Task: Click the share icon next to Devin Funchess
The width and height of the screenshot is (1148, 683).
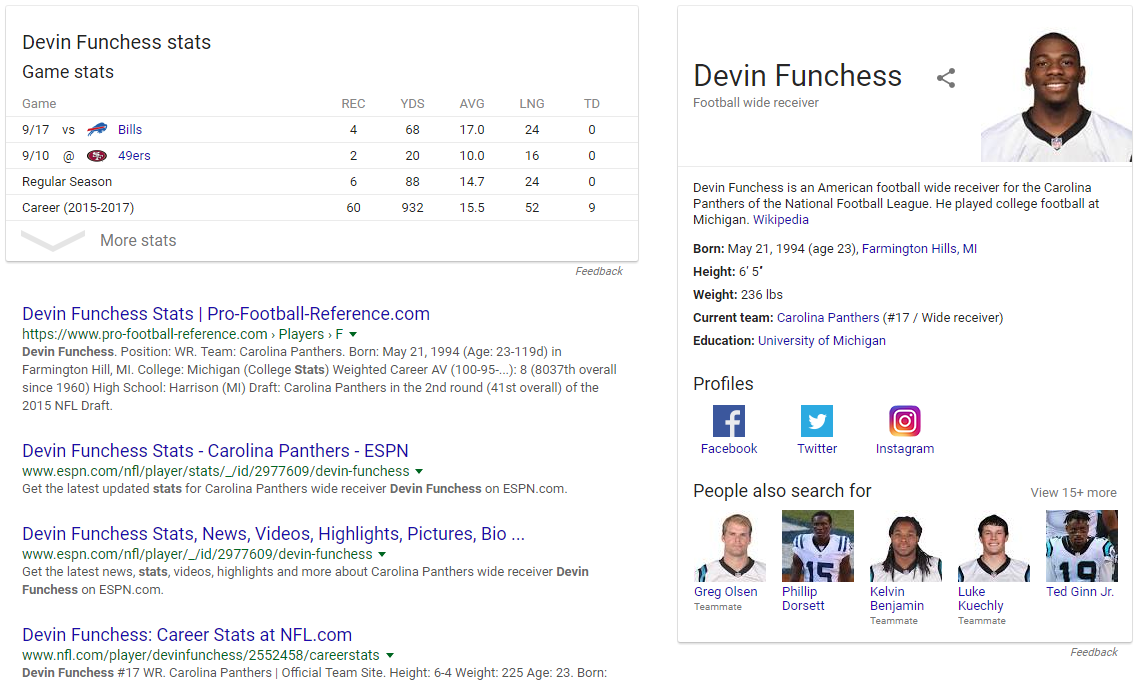Action: 946,78
